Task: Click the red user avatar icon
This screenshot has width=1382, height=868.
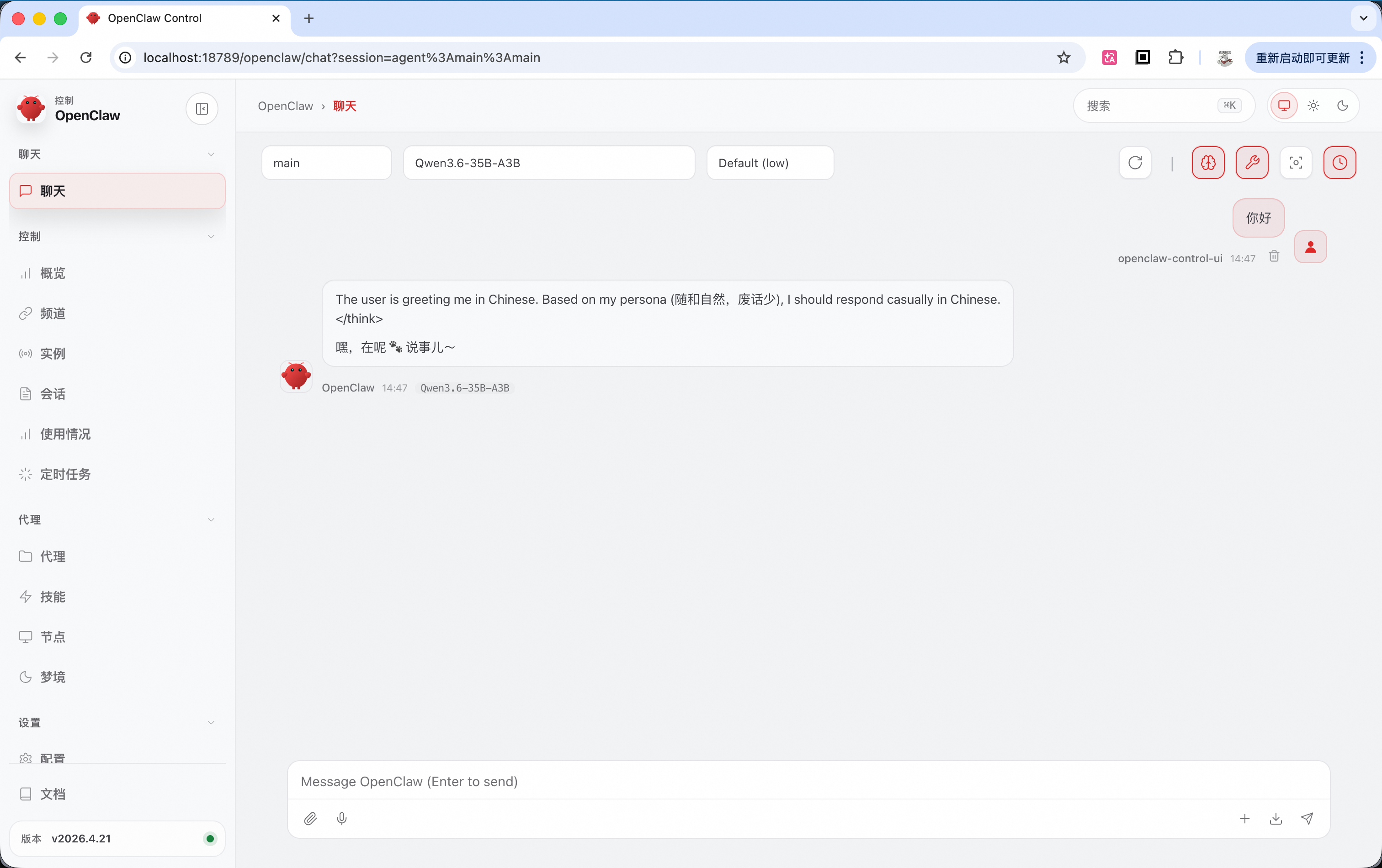Action: 1310,247
